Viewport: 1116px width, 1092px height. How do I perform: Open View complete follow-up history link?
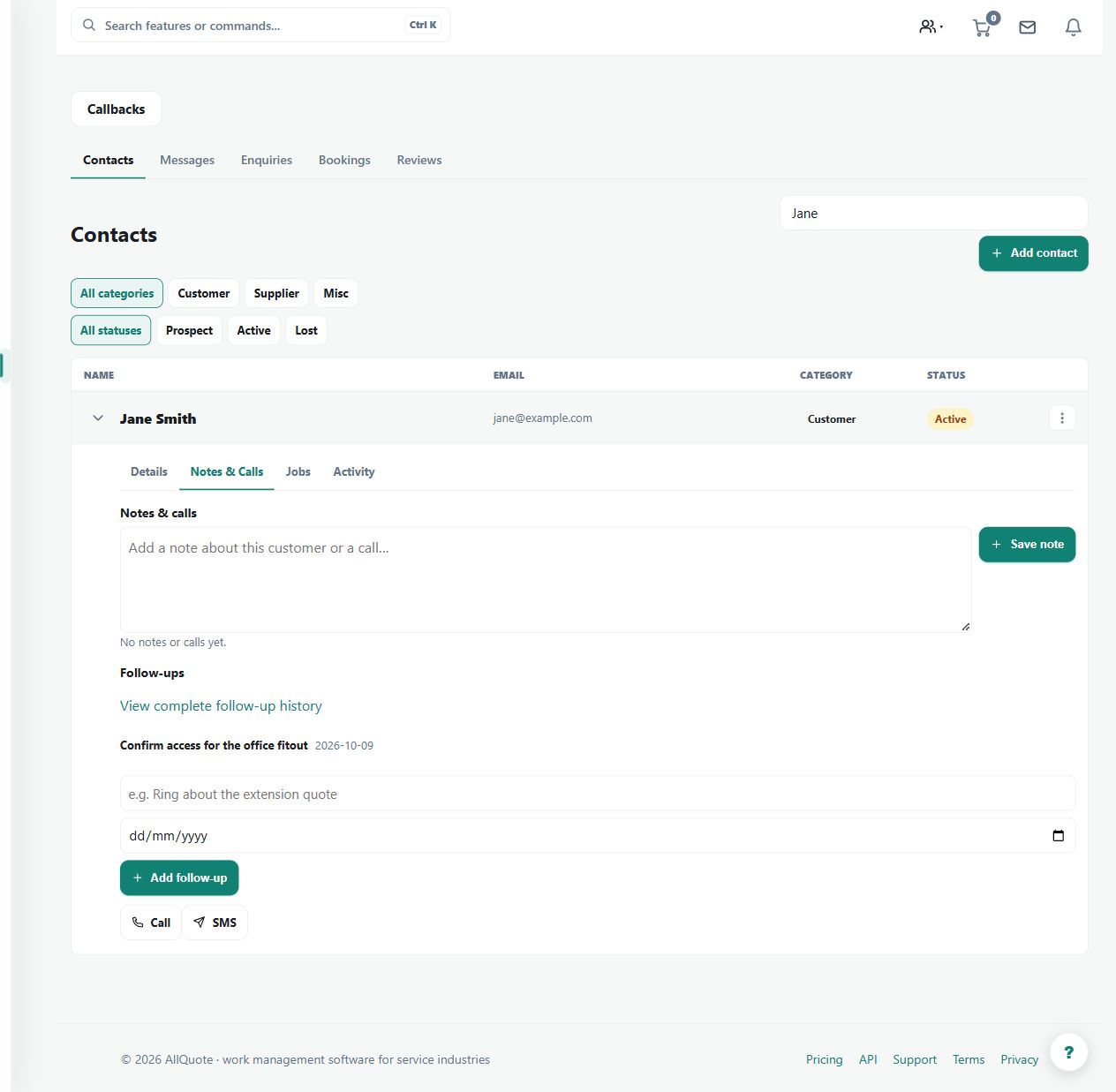[221, 706]
